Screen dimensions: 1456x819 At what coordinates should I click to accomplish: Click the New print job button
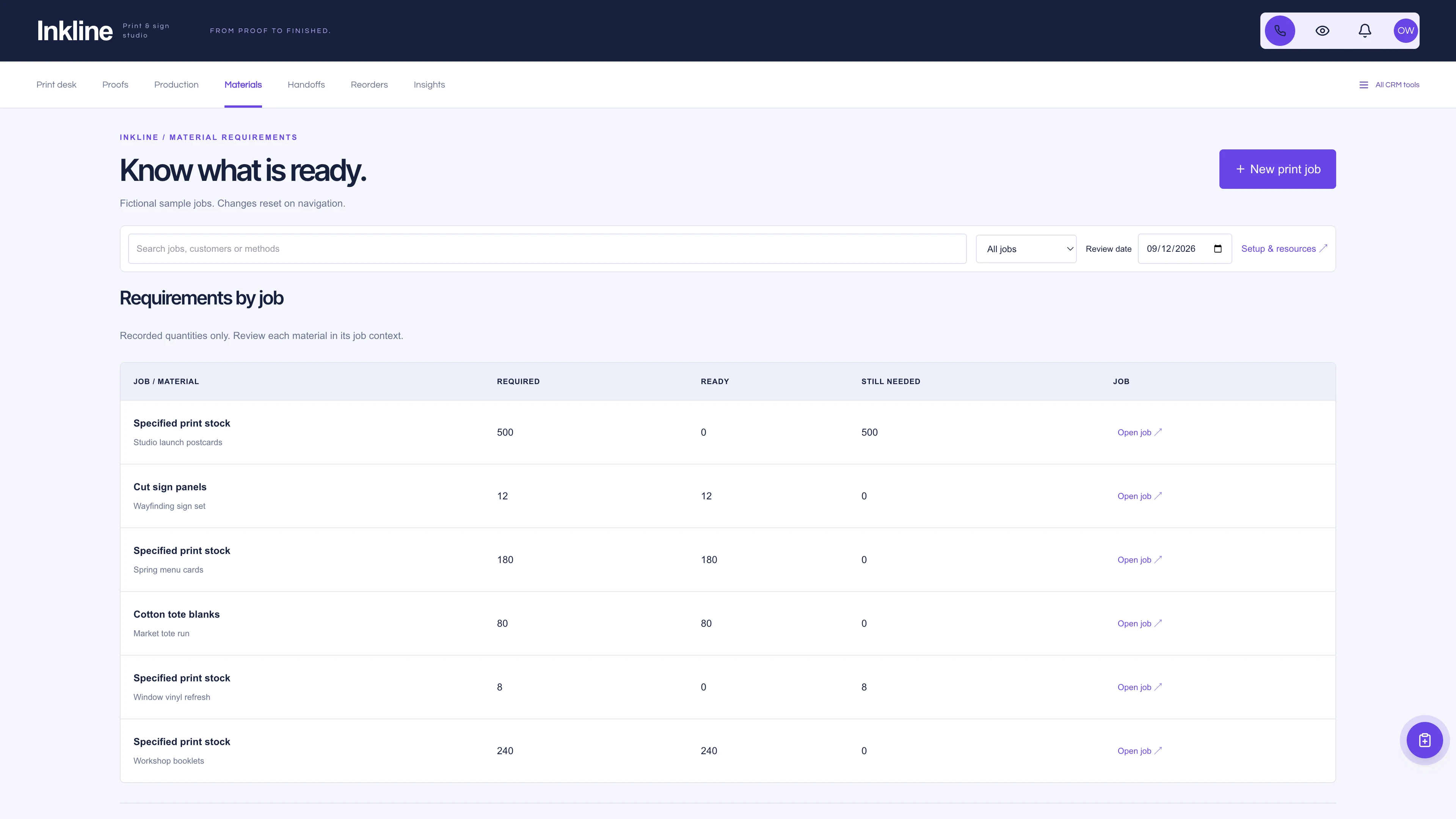coord(1277,169)
